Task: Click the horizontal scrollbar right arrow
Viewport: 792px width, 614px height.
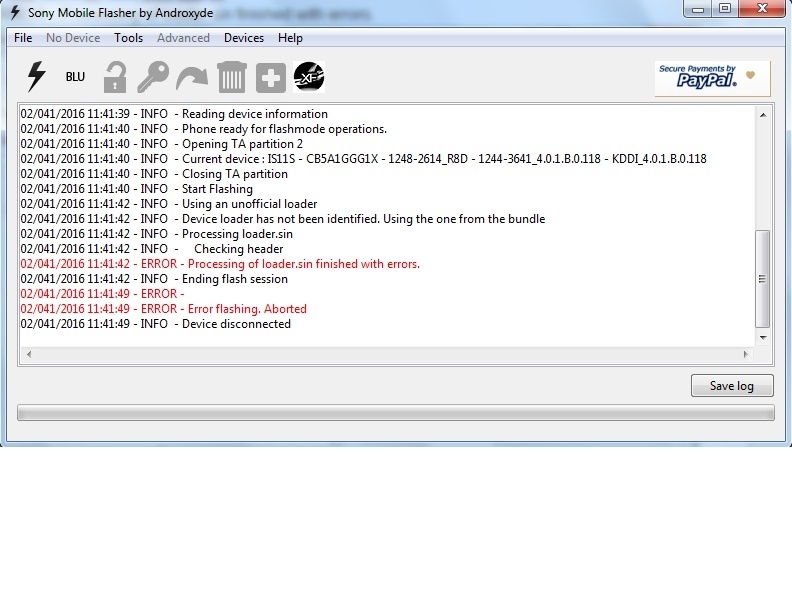Action: point(745,355)
